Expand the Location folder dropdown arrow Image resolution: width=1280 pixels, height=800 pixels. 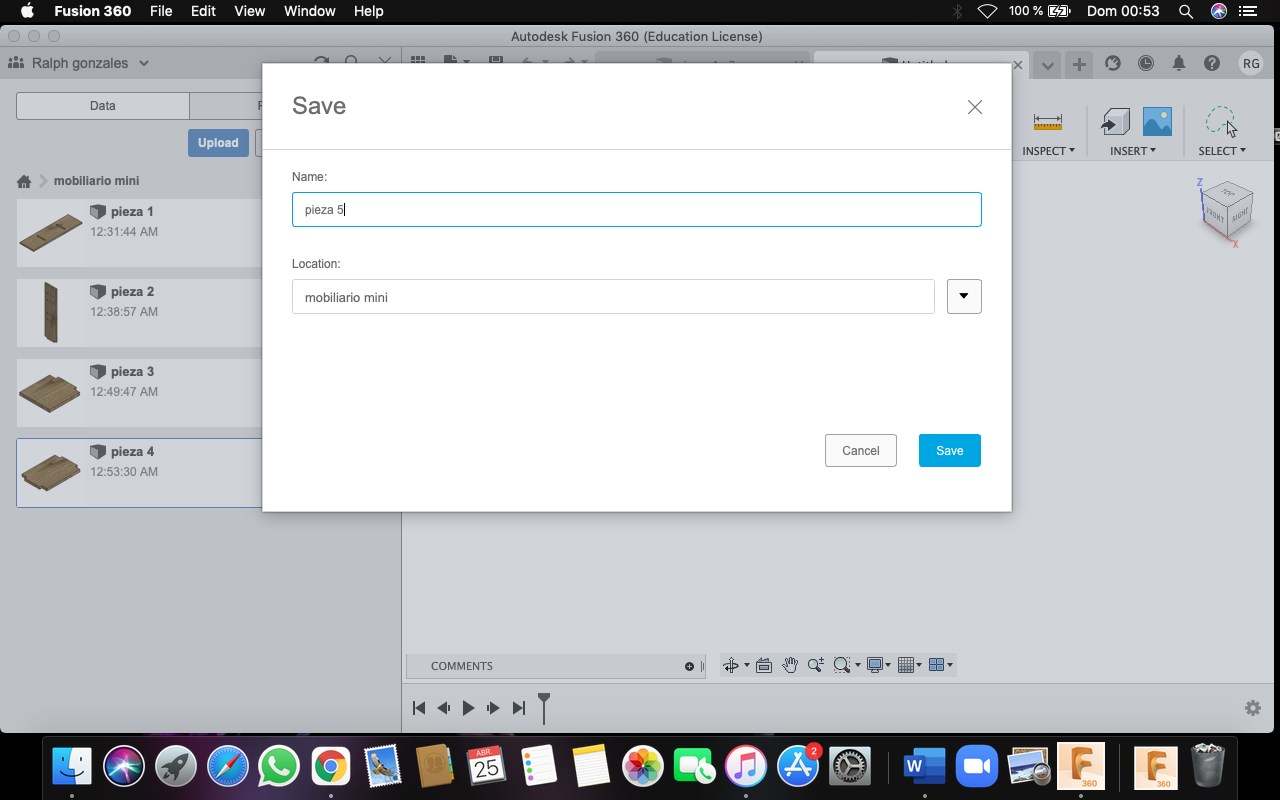(x=964, y=296)
